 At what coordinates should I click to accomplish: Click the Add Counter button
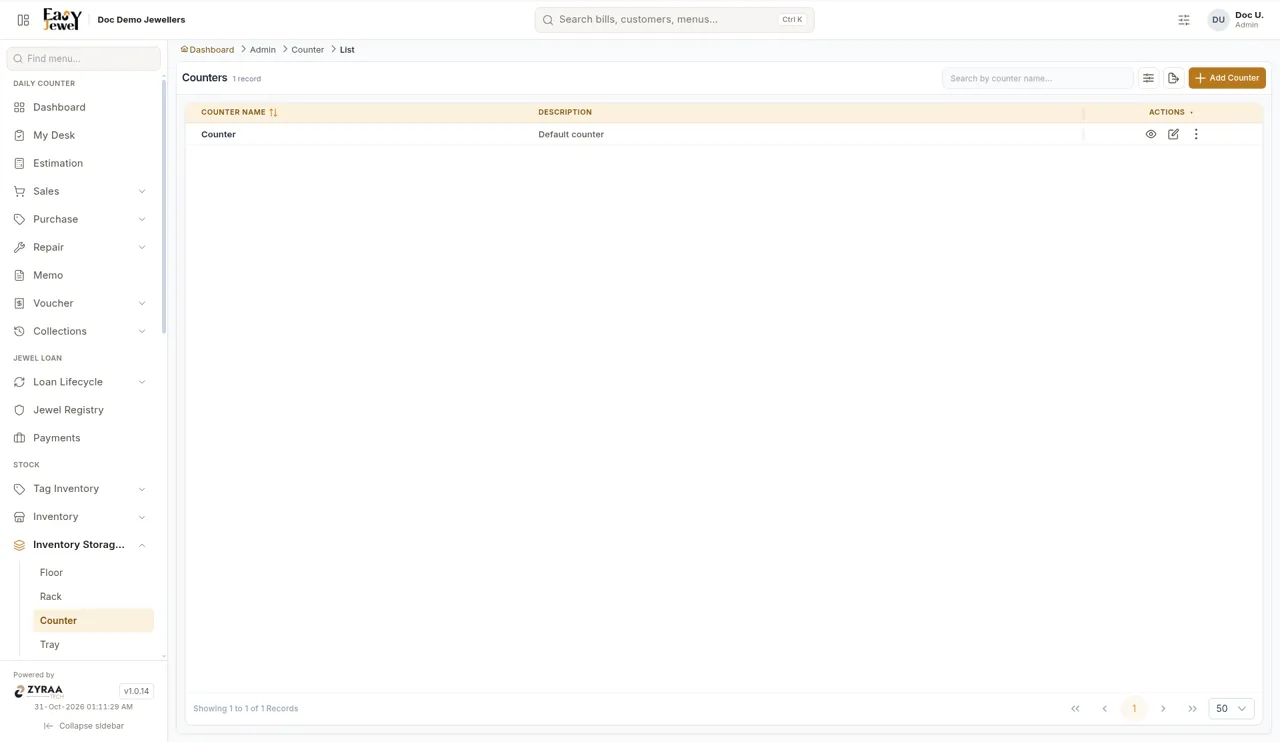pyautogui.click(x=1227, y=78)
